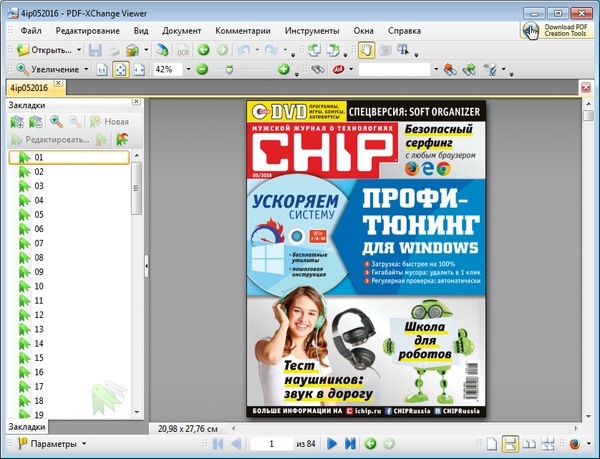Viewport: 600px width, 459px height.
Task: Select bookmark 07 in the list
Action: point(39,243)
